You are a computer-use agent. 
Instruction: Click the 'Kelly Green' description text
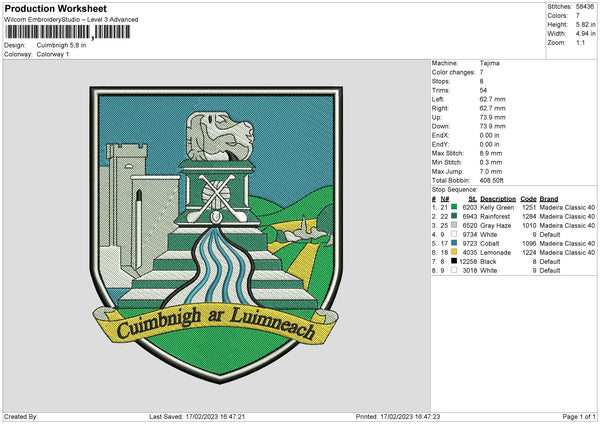pyautogui.click(x=497, y=207)
